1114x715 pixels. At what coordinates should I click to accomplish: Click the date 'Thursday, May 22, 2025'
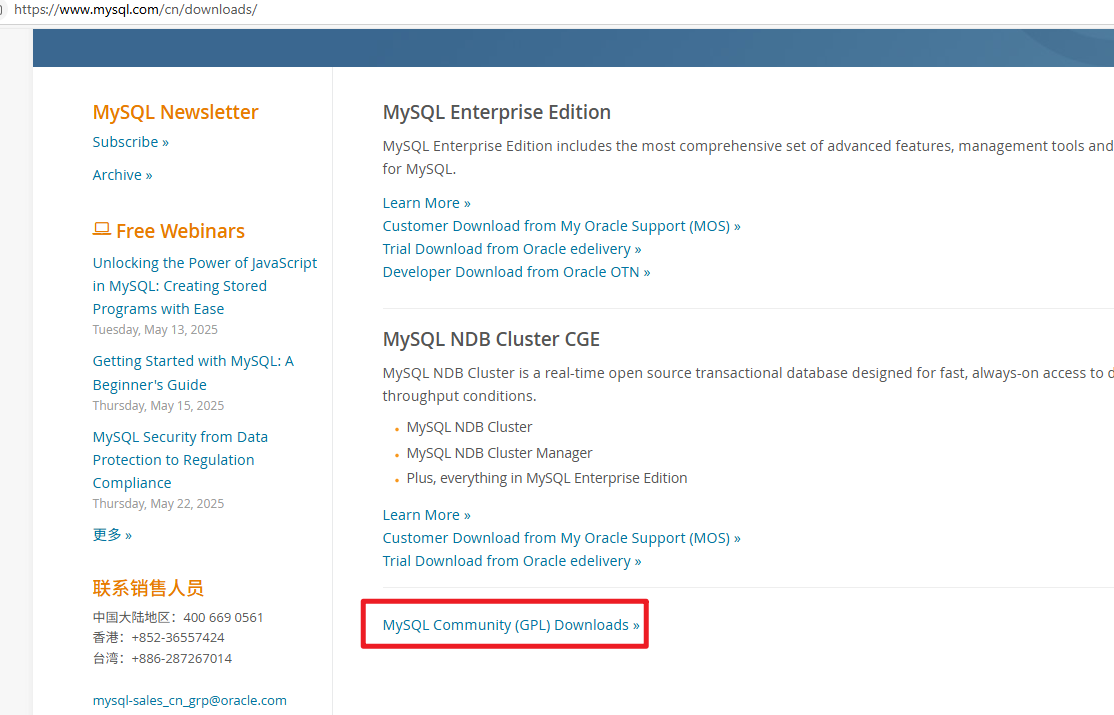[158, 504]
